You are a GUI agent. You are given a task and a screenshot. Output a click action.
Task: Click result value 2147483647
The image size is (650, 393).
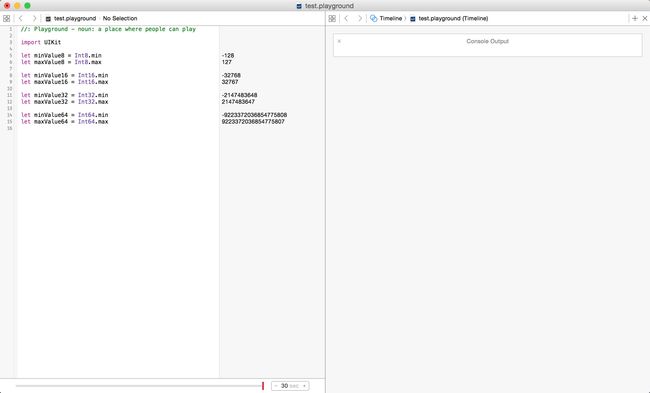pyautogui.click(x=238, y=102)
